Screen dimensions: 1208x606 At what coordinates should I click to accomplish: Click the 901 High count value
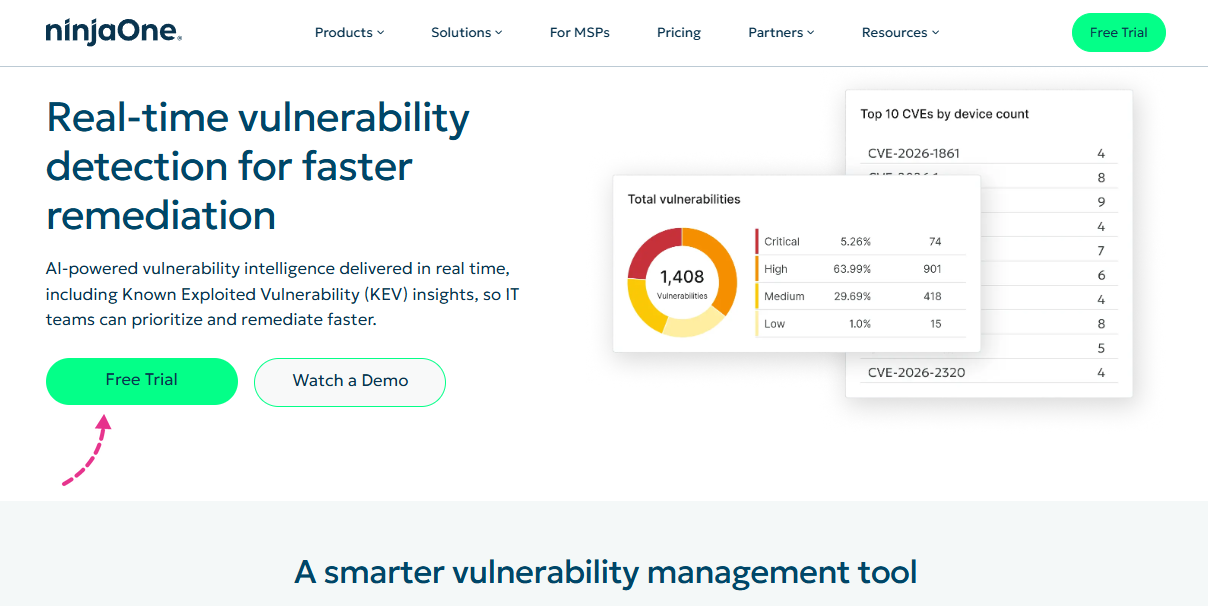[932, 269]
